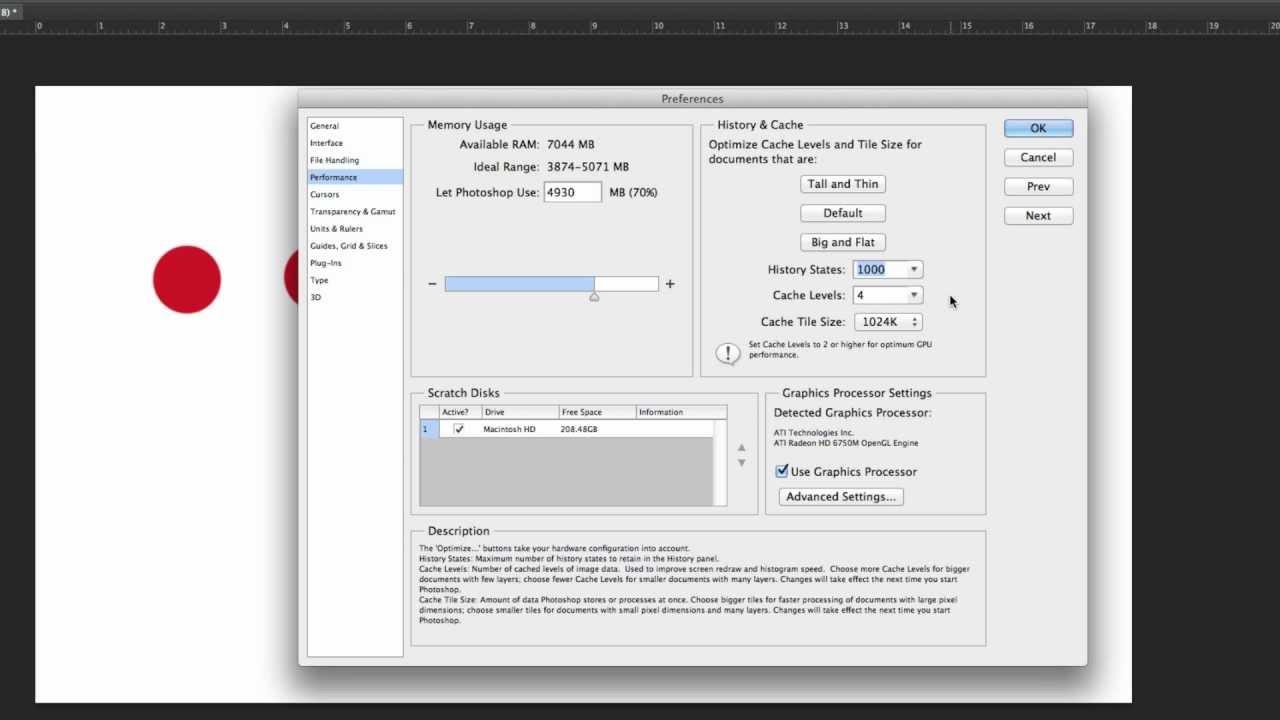Click Default cache optimize button
1280x720 pixels.
(843, 213)
